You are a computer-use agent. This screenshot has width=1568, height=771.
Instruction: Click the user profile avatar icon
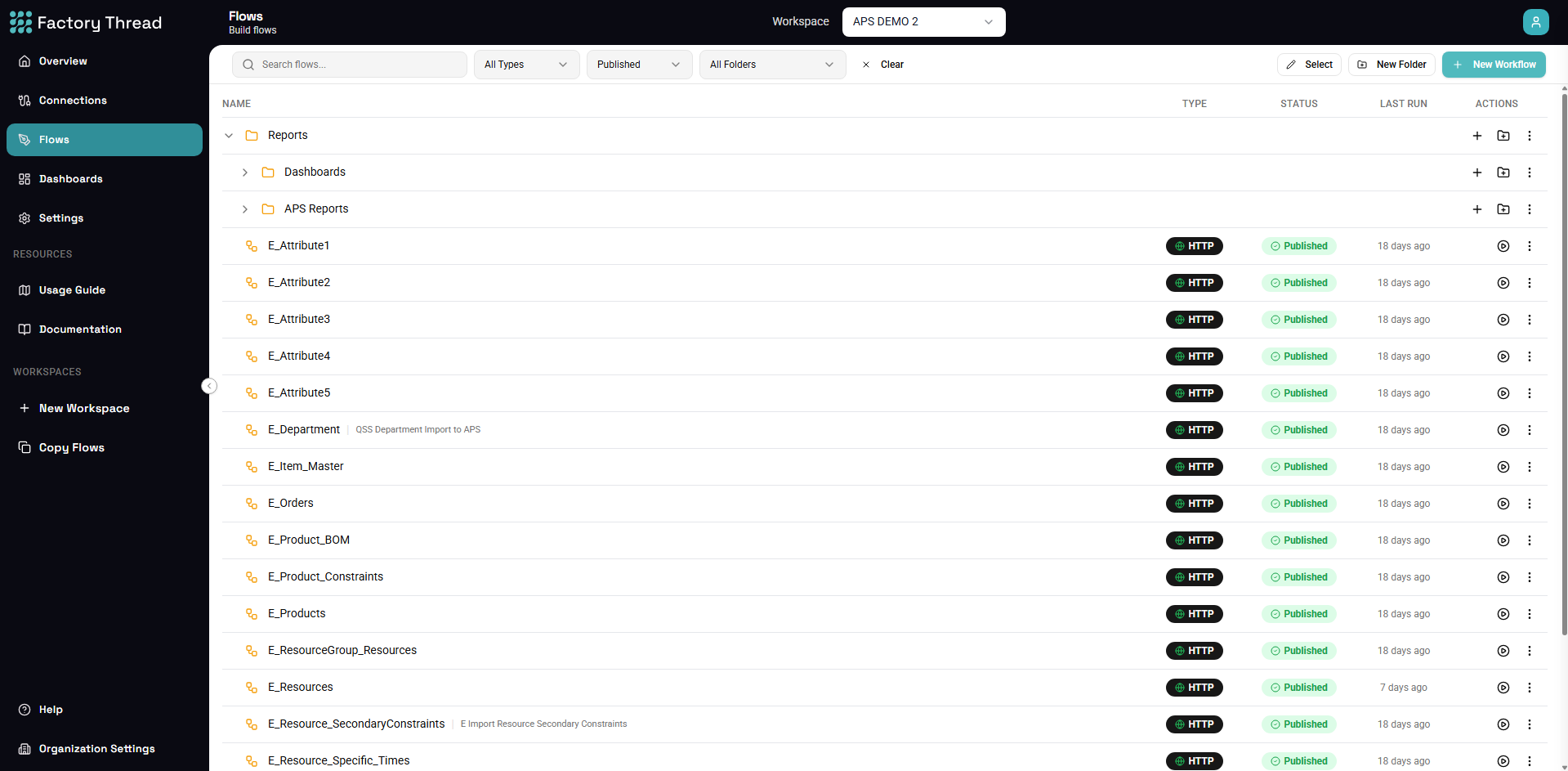pos(1535,22)
